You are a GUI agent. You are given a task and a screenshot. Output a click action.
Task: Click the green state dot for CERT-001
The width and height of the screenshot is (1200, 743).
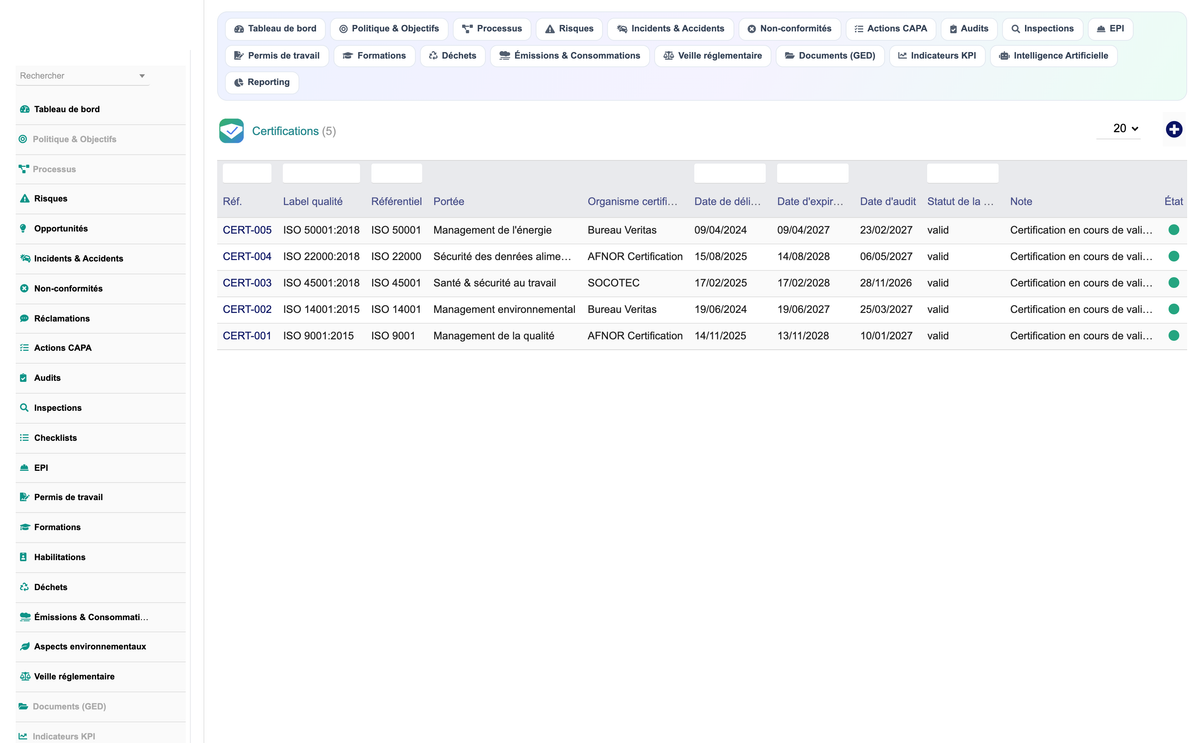coord(1174,336)
